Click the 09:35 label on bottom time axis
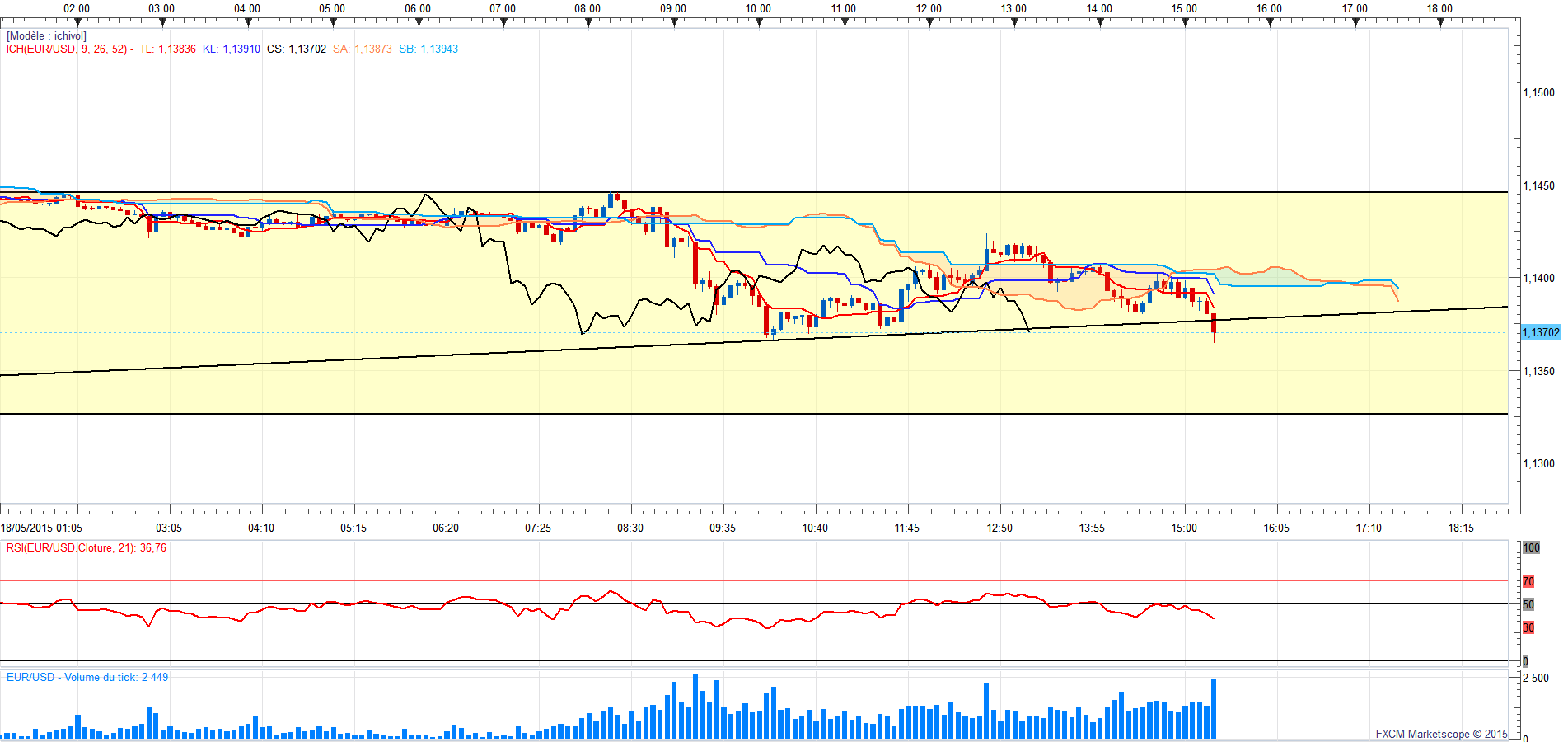The image size is (1568, 742). point(723,528)
